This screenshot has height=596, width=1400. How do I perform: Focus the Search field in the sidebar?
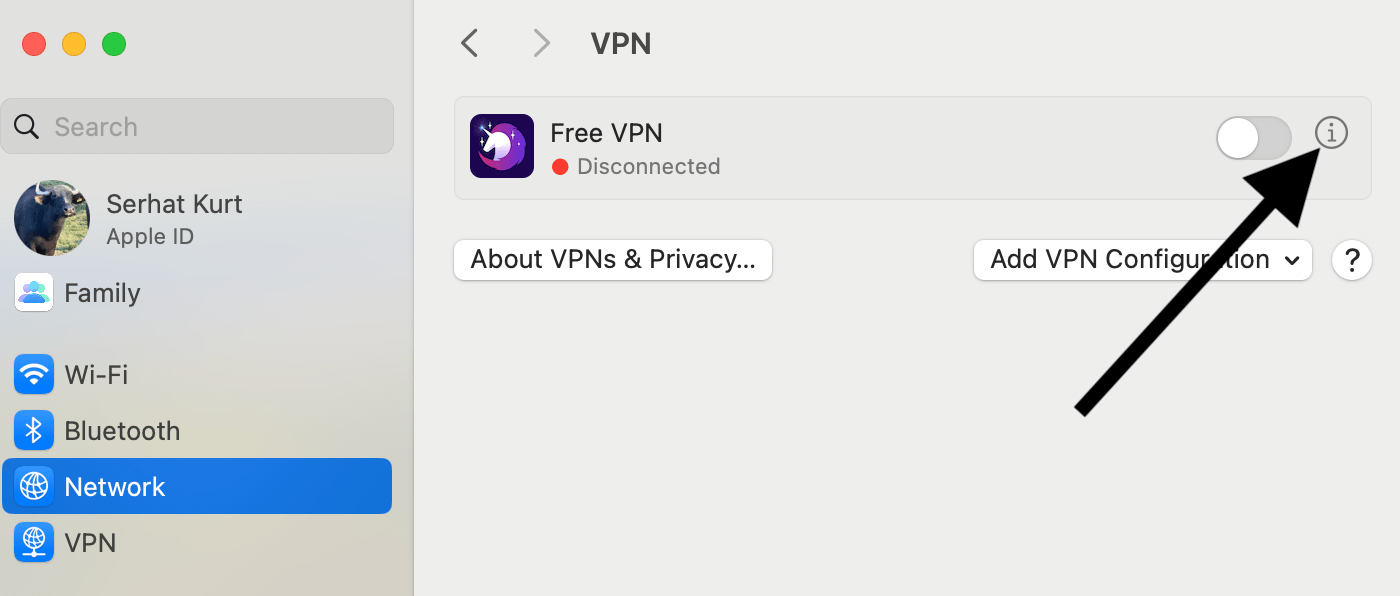(x=197, y=126)
